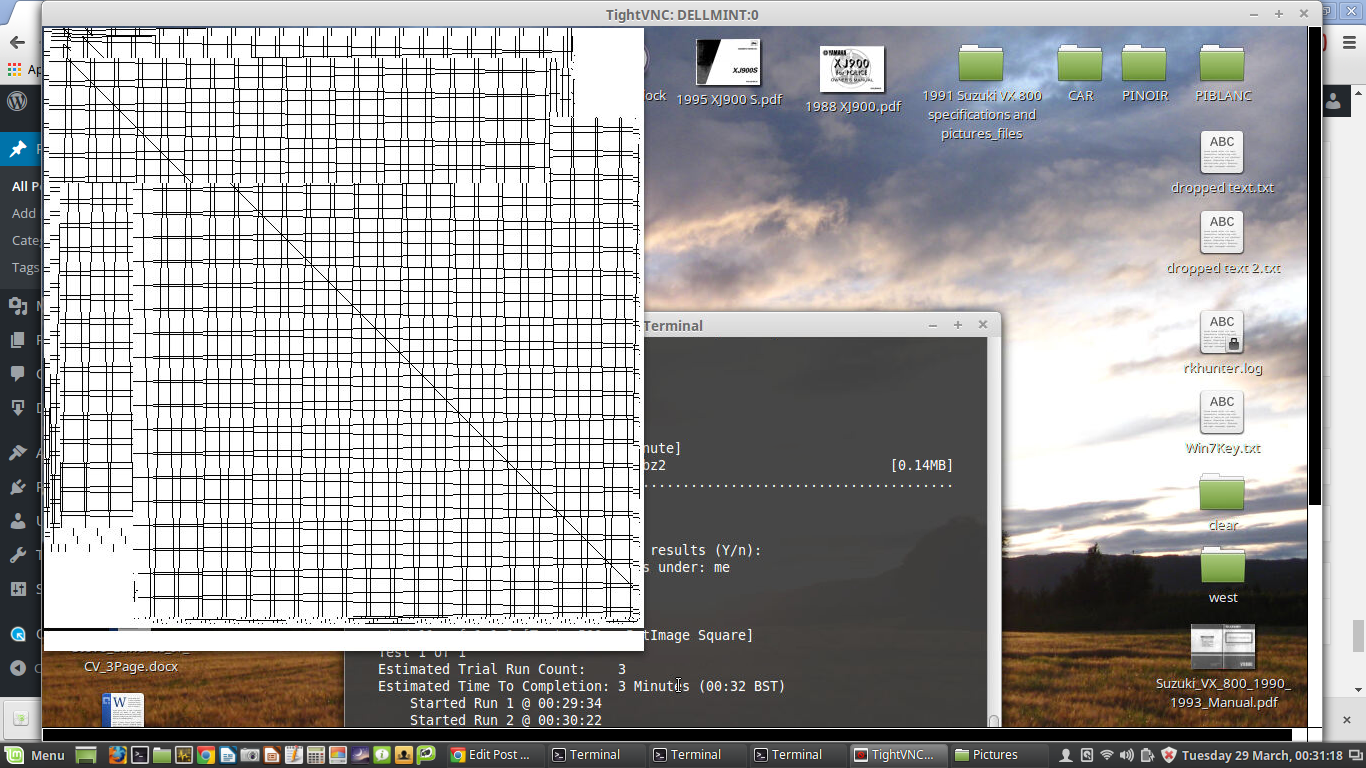The width and height of the screenshot is (1366, 768).
Task: Switch to Edit Post Chrome window
Action: tap(490, 755)
